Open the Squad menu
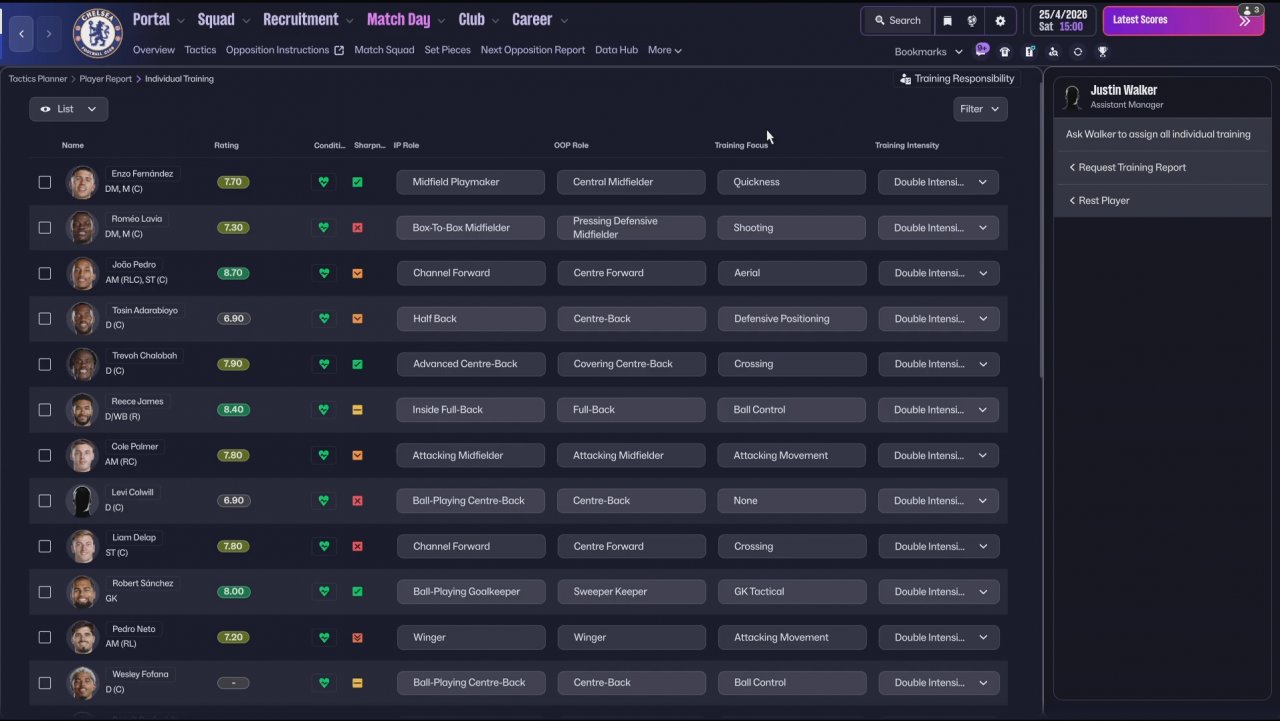 tap(224, 20)
